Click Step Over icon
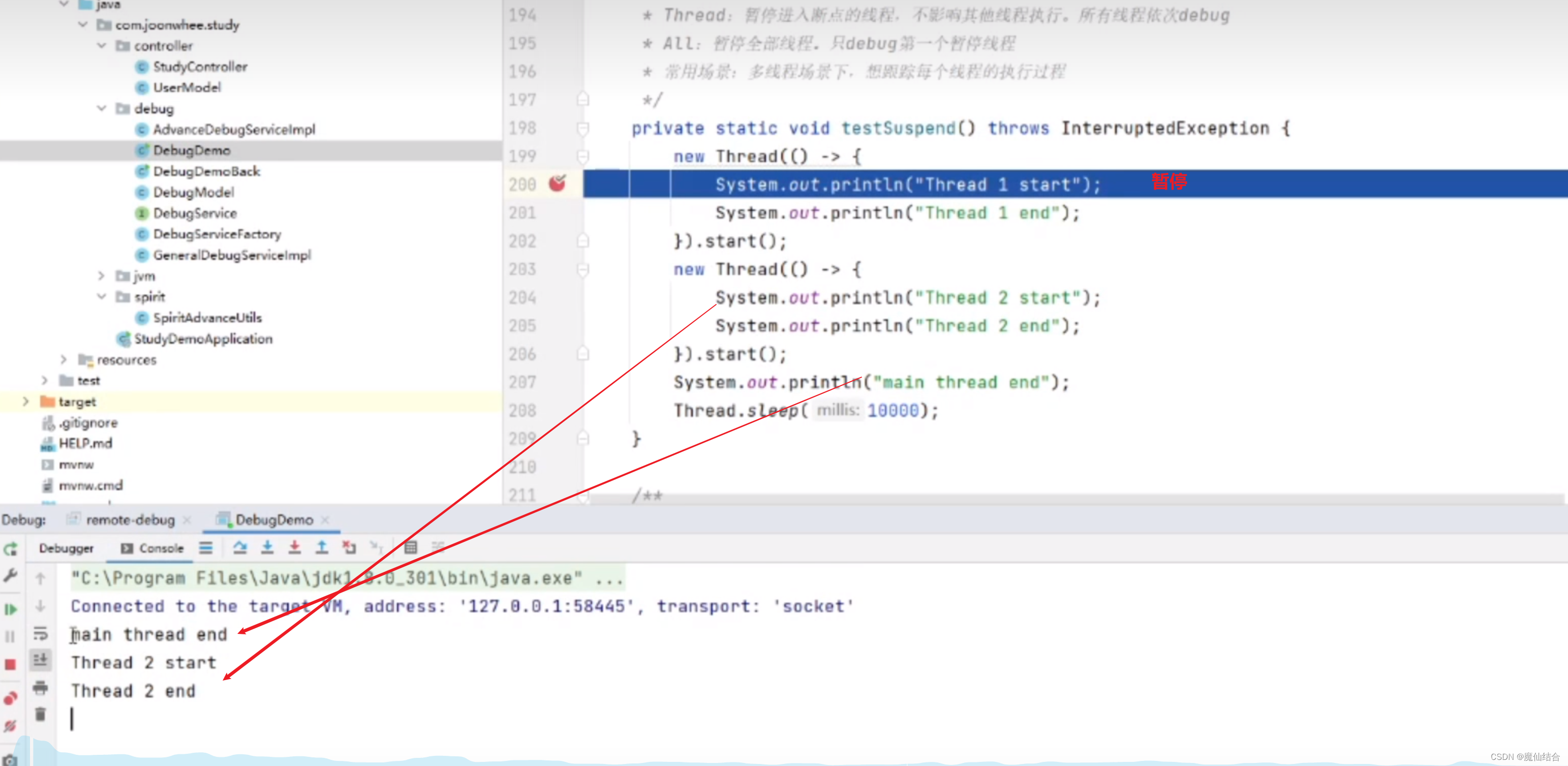Viewport: 1568px width, 766px height. click(x=240, y=548)
